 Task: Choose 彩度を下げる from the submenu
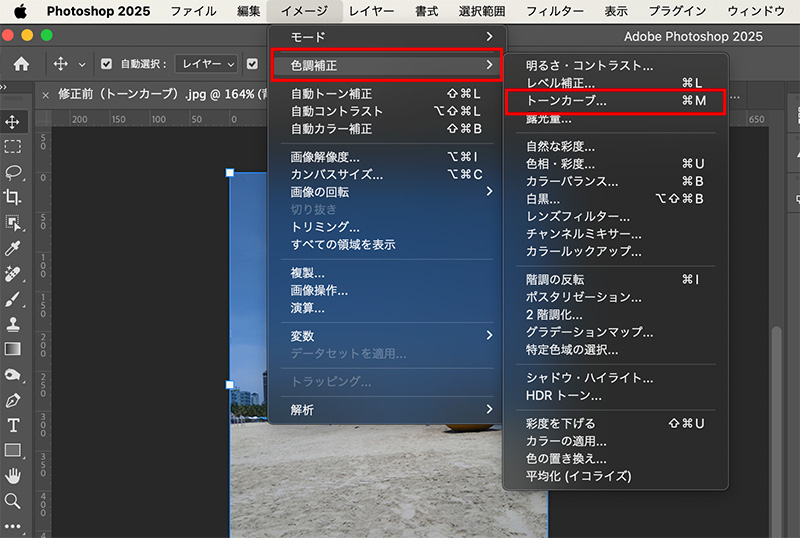[x=615, y=424]
